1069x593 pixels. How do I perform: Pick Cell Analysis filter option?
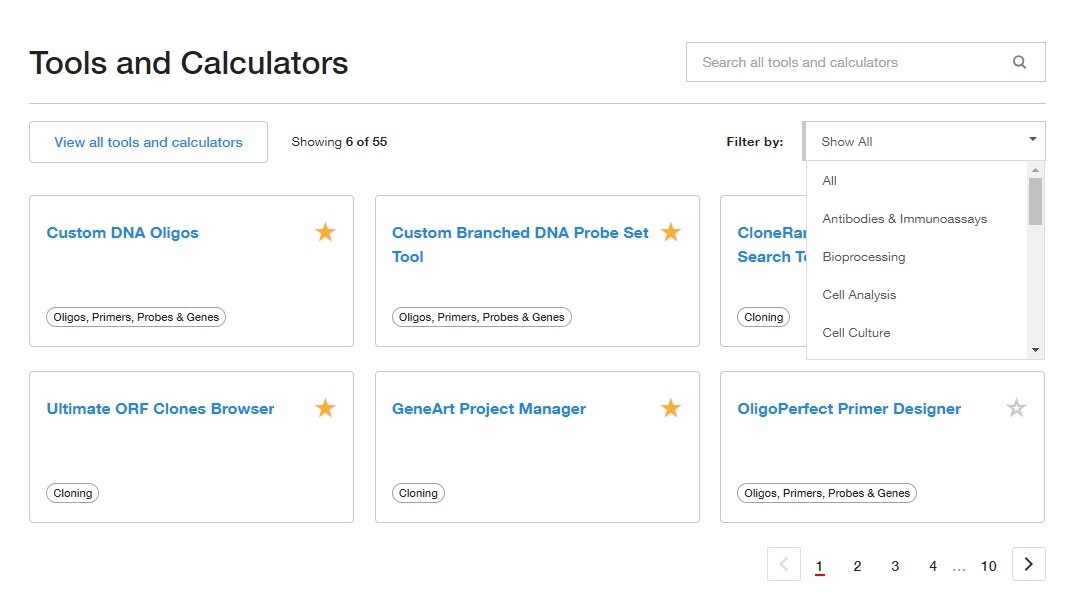(859, 295)
